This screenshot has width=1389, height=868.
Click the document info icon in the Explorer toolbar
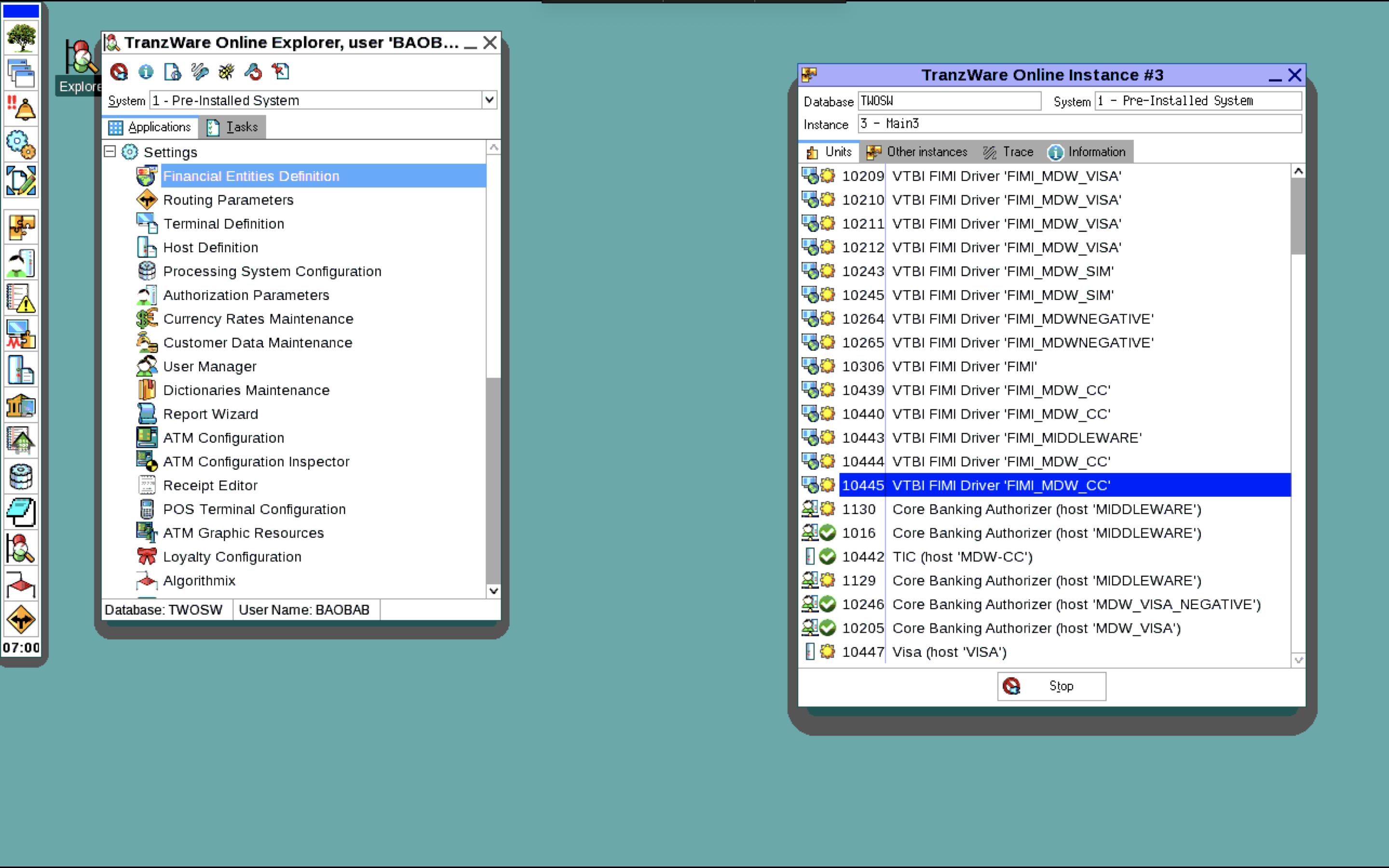(172, 72)
